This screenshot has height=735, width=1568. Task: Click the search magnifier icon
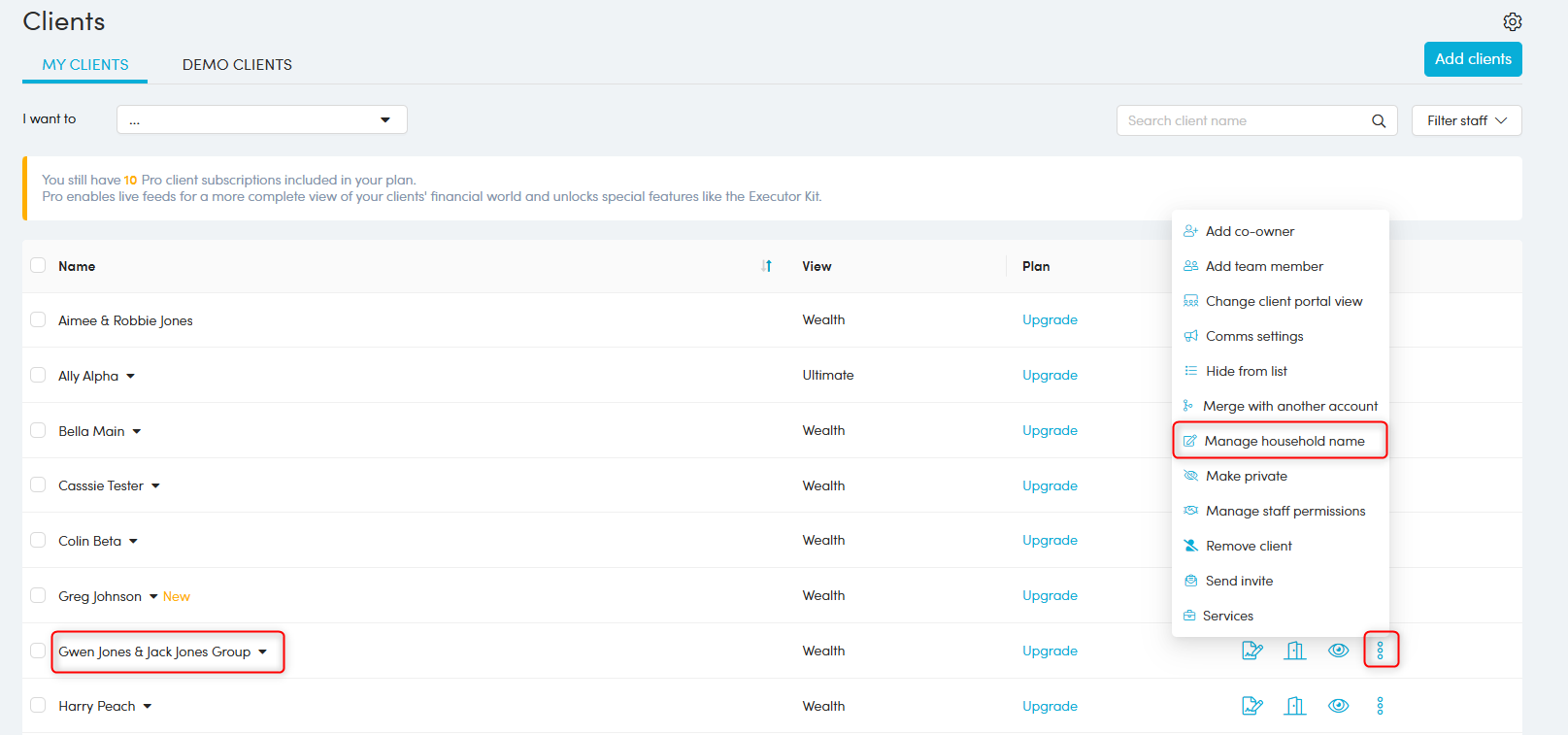pos(1378,120)
